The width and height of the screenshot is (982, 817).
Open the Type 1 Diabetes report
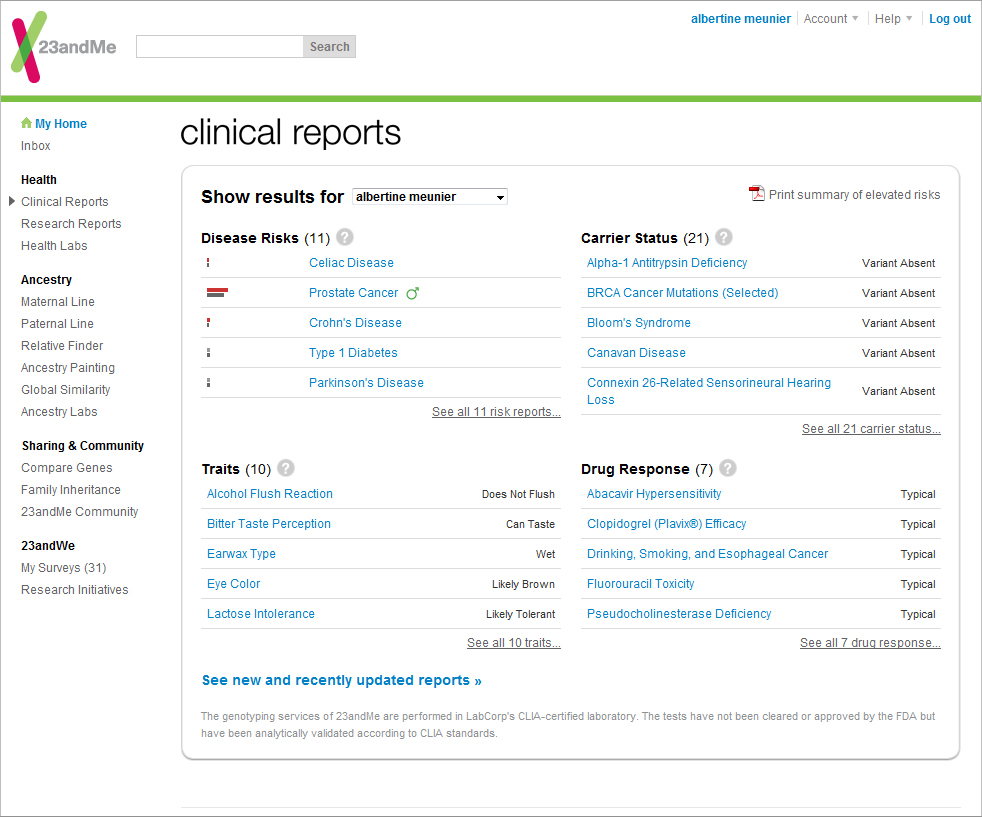353,352
